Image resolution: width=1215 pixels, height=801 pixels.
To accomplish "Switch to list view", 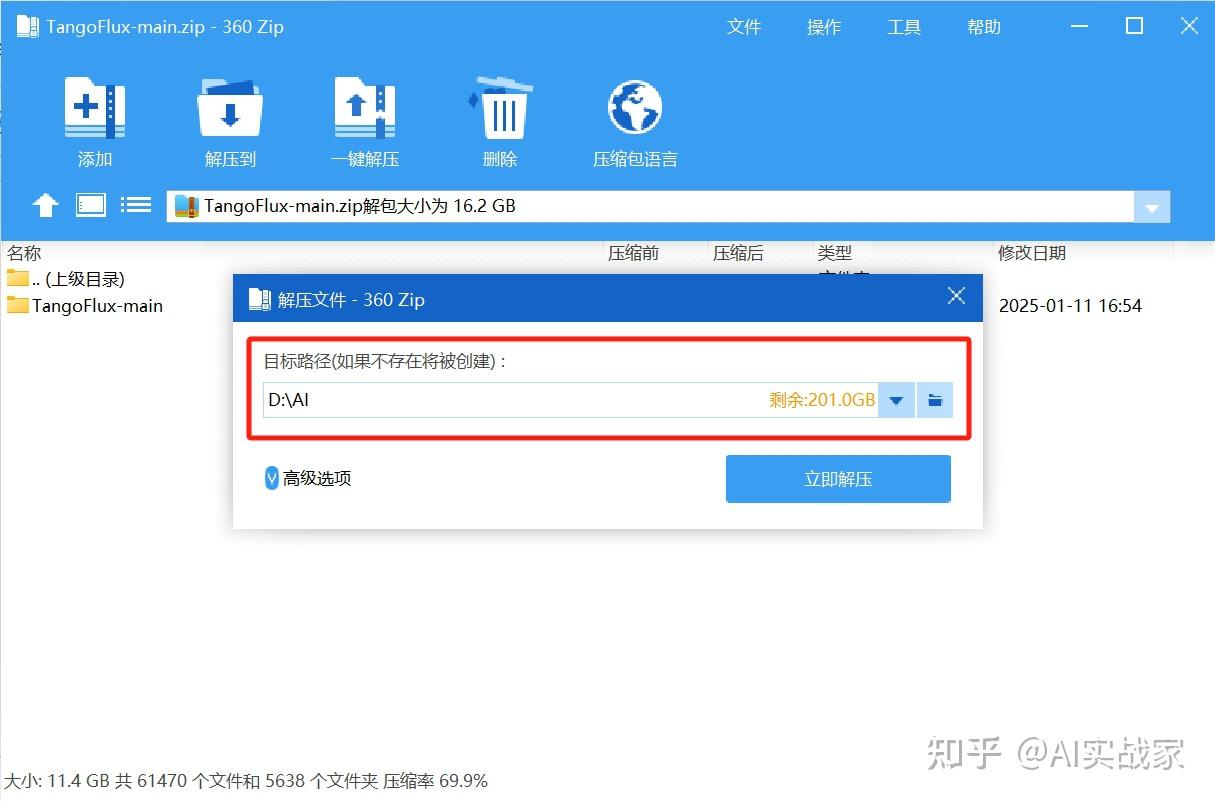I will (x=136, y=204).
